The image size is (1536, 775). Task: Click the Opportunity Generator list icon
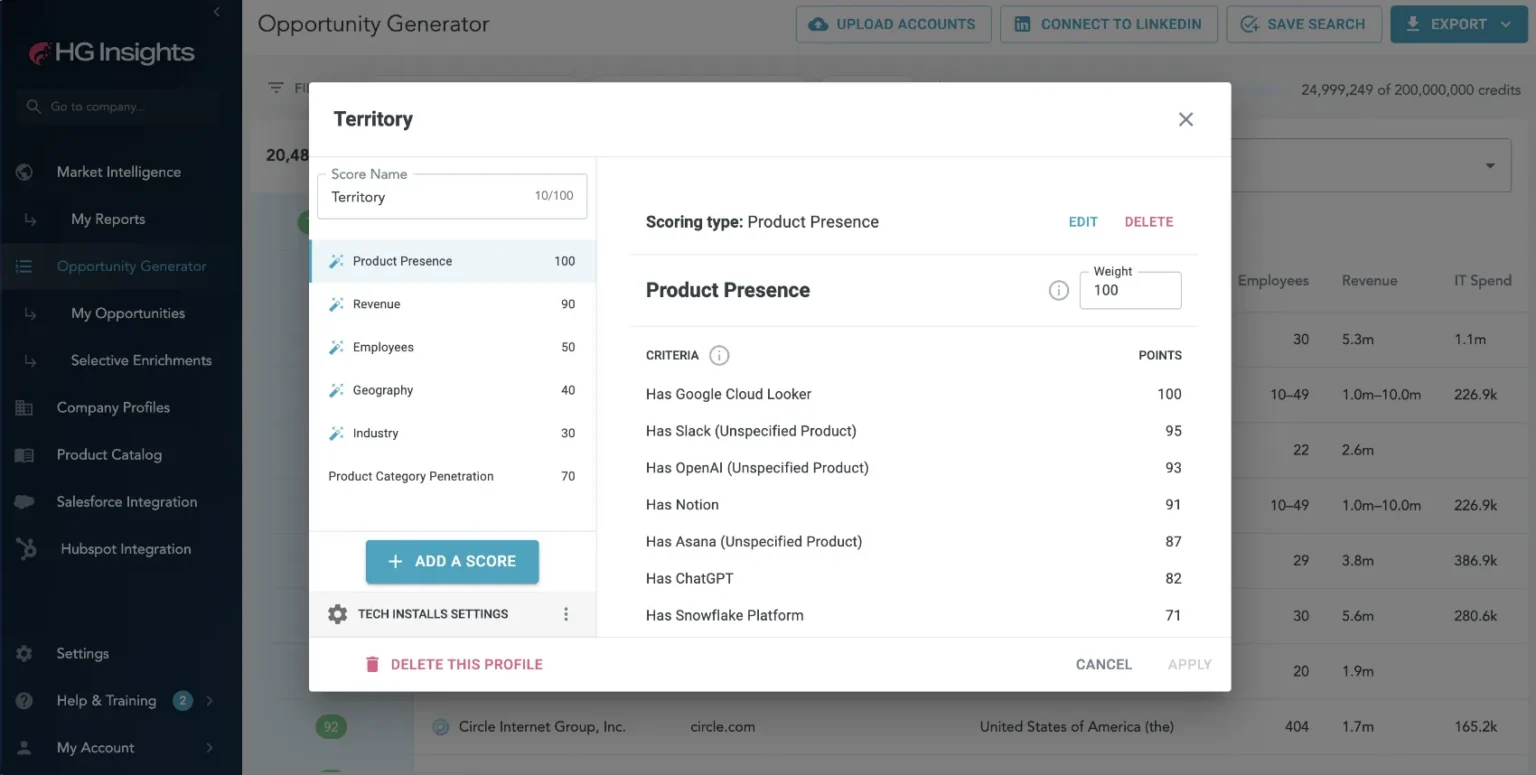click(x=25, y=266)
